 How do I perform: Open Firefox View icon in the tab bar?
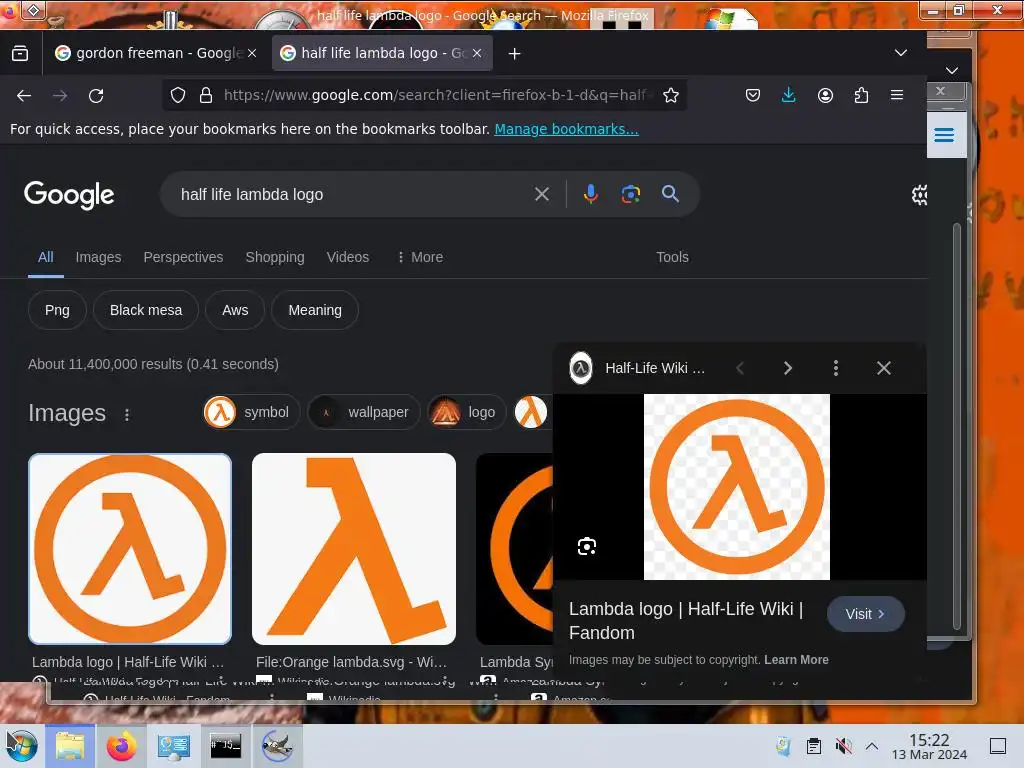20,53
